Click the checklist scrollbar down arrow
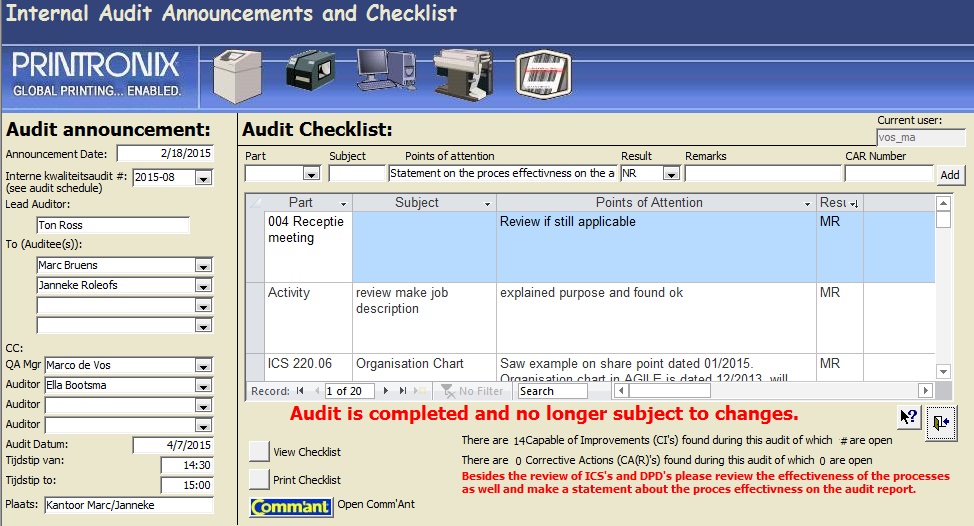The width and height of the screenshot is (974, 526). click(x=943, y=371)
